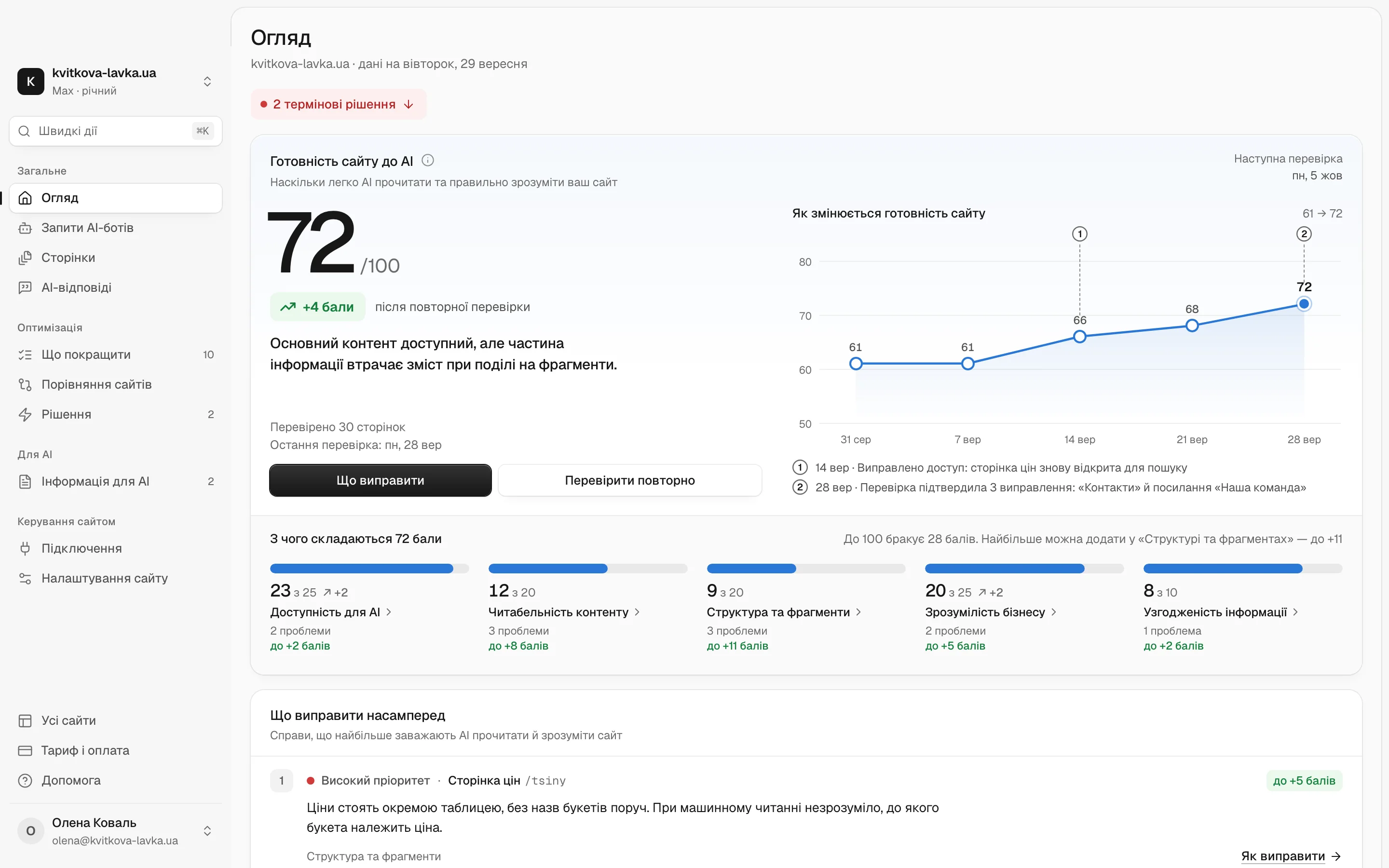Image resolution: width=1389 pixels, height=868 pixels.
Task: Expand the Структура та фрагменти score category
Action: pyautogui.click(x=783, y=612)
